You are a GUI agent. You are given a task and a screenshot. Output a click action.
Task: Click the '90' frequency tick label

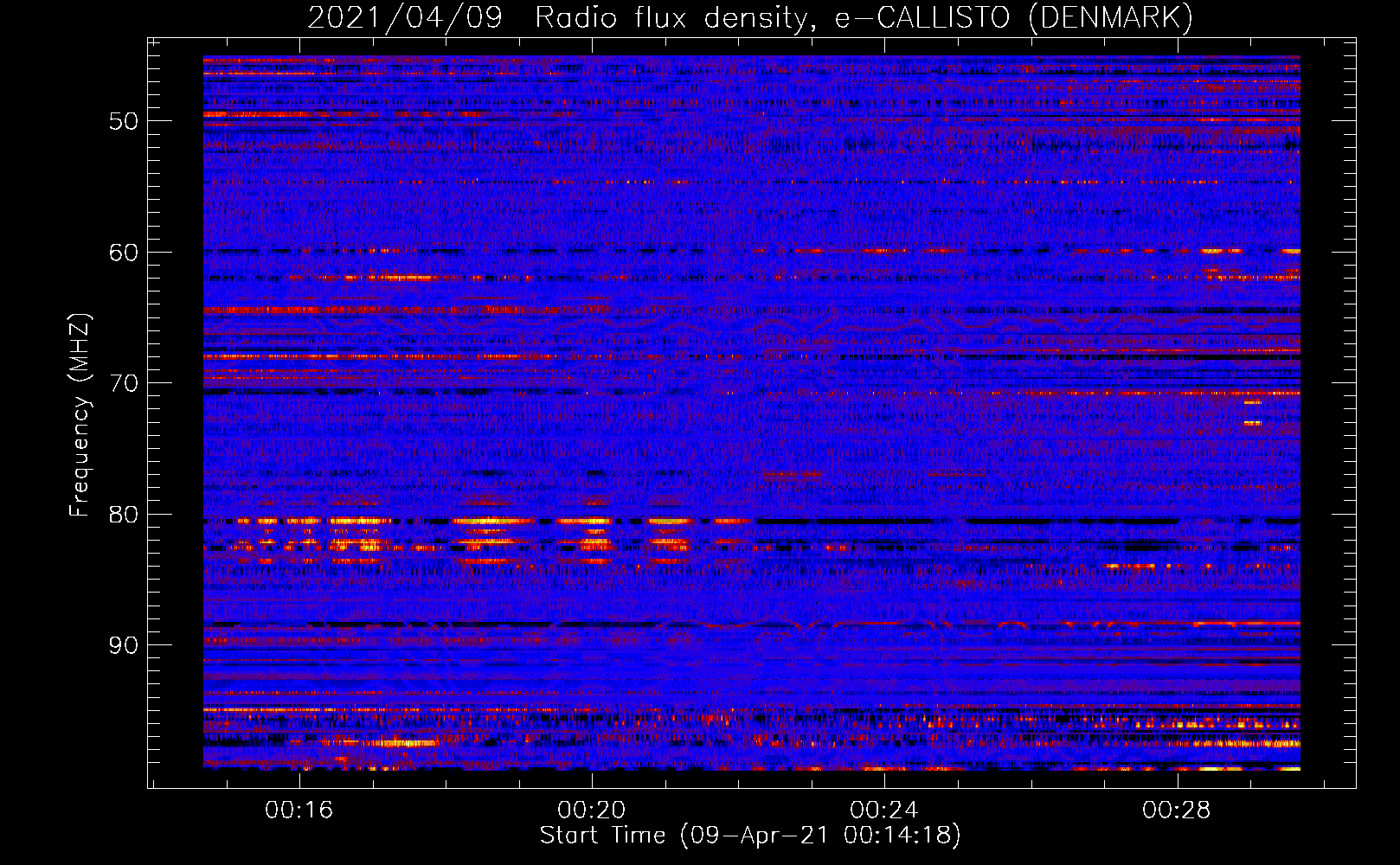pos(124,645)
